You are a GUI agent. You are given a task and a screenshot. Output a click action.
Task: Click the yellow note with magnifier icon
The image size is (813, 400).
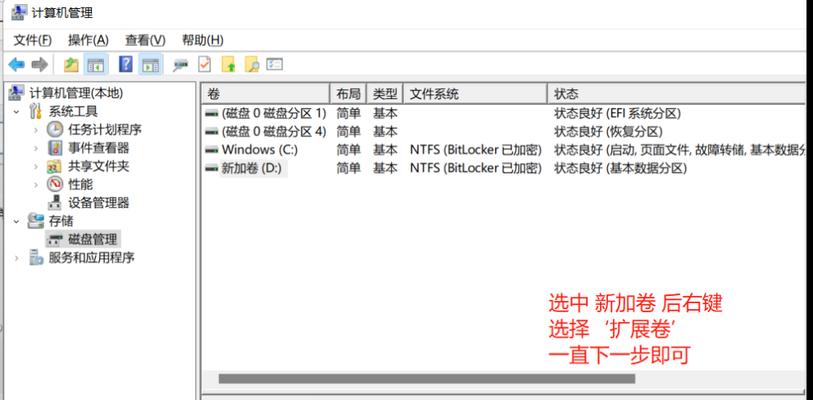(252, 65)
